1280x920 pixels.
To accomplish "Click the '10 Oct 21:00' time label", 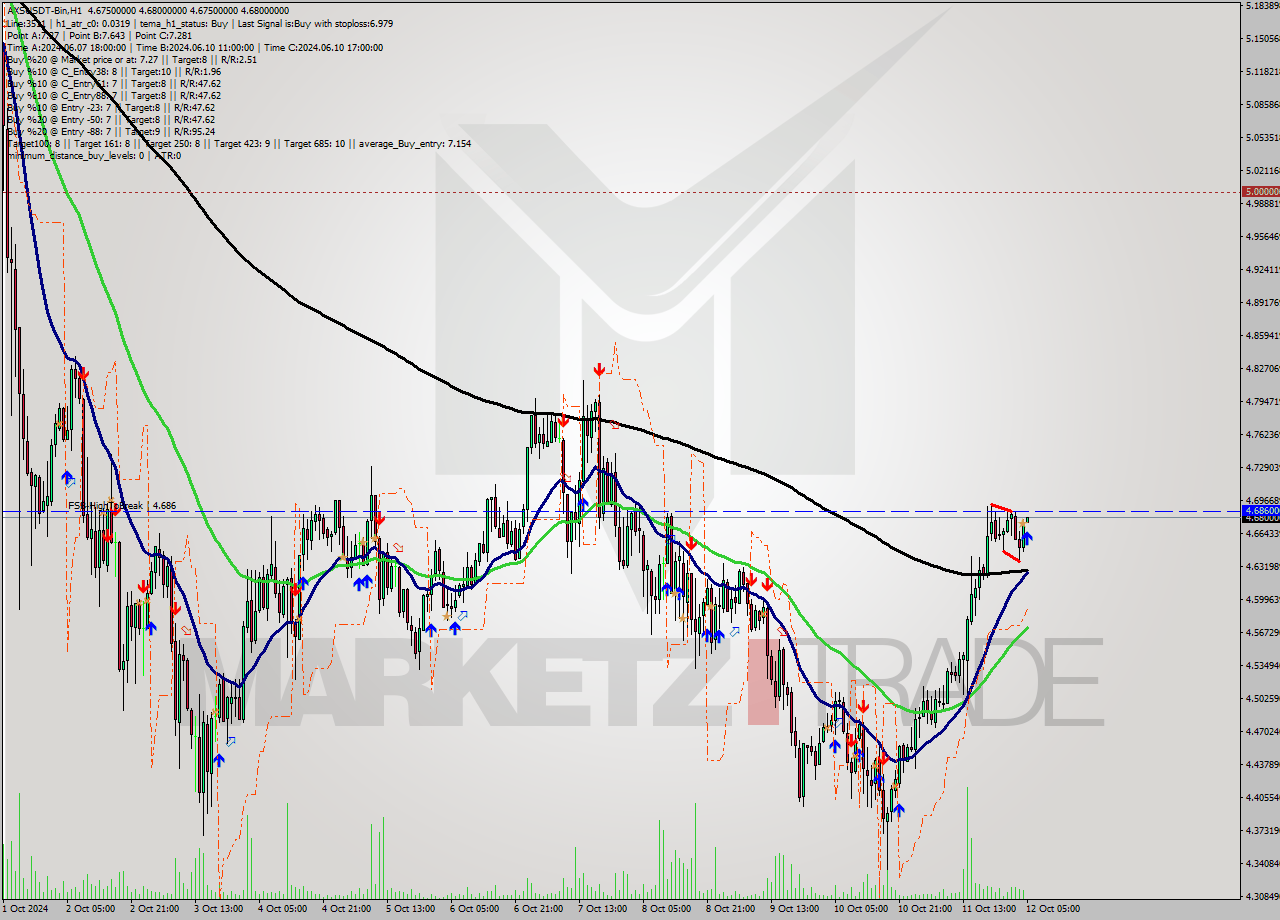I will (x=925, y=908).
